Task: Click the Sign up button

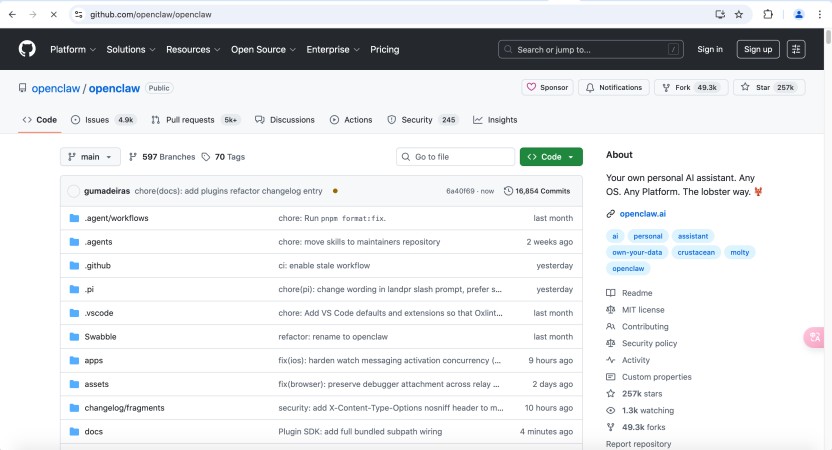Action: [x=758, y=49]
